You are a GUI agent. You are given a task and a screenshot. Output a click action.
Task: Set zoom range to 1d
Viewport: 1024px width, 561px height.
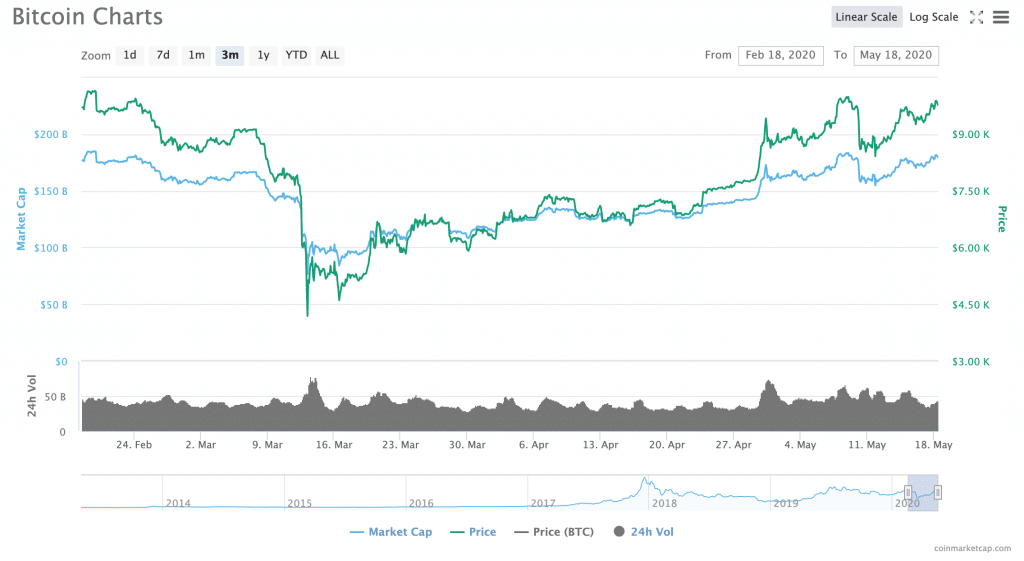click(130, 55)
